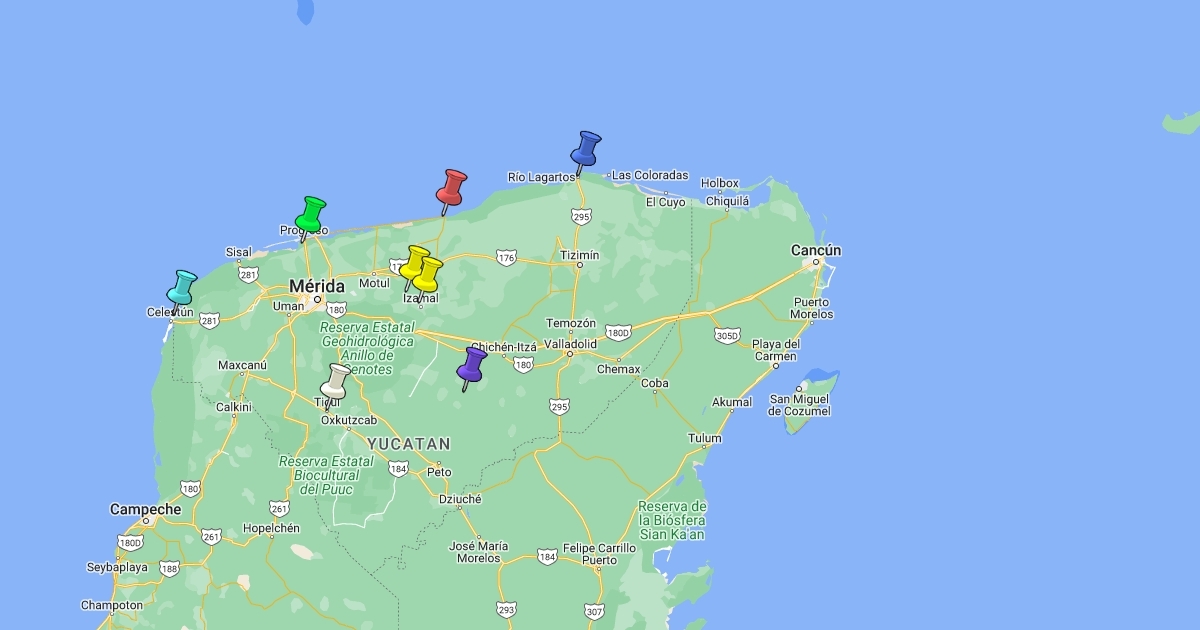The height and width of the screenshot is (630, 1200).
Task: Click the 305D highway shield
Action: click(x=727, y=335)
